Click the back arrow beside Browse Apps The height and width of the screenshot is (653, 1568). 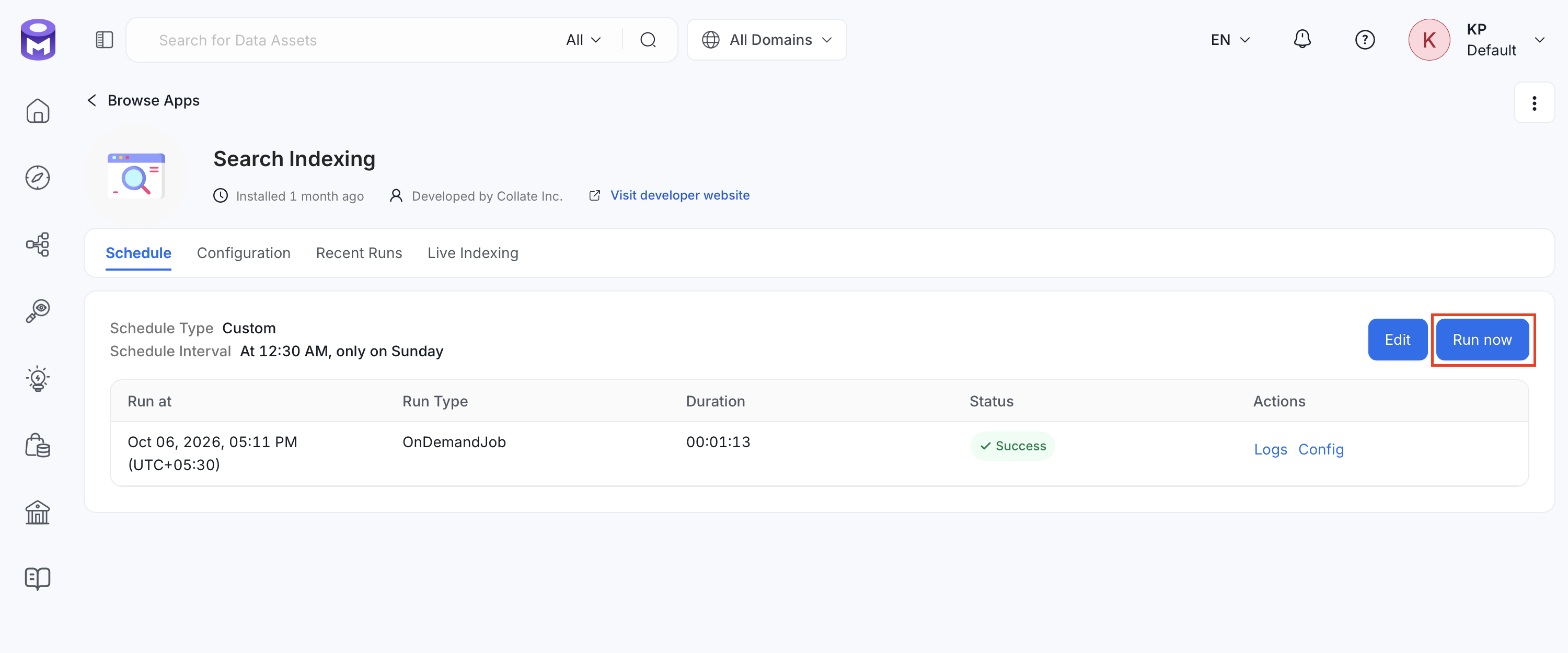92,100
